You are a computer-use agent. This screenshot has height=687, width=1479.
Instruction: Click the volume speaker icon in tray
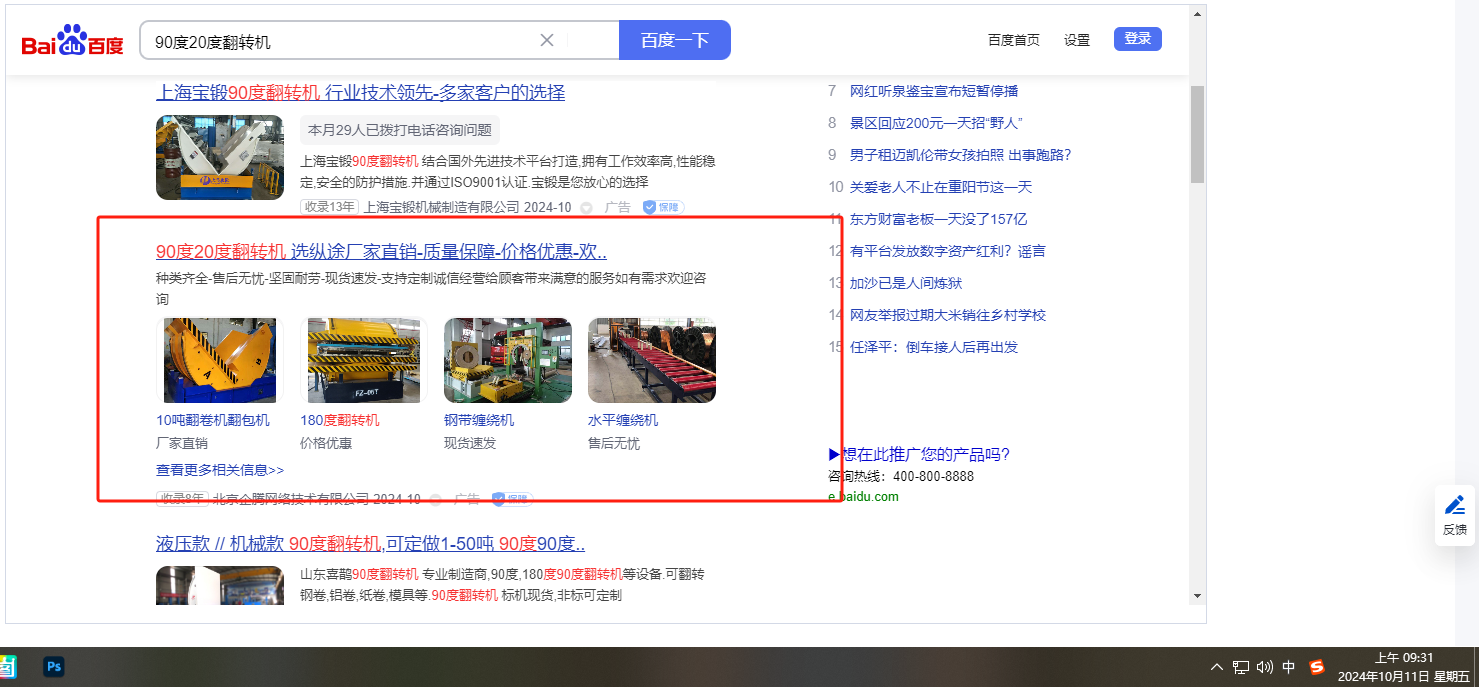point(1265,667)
